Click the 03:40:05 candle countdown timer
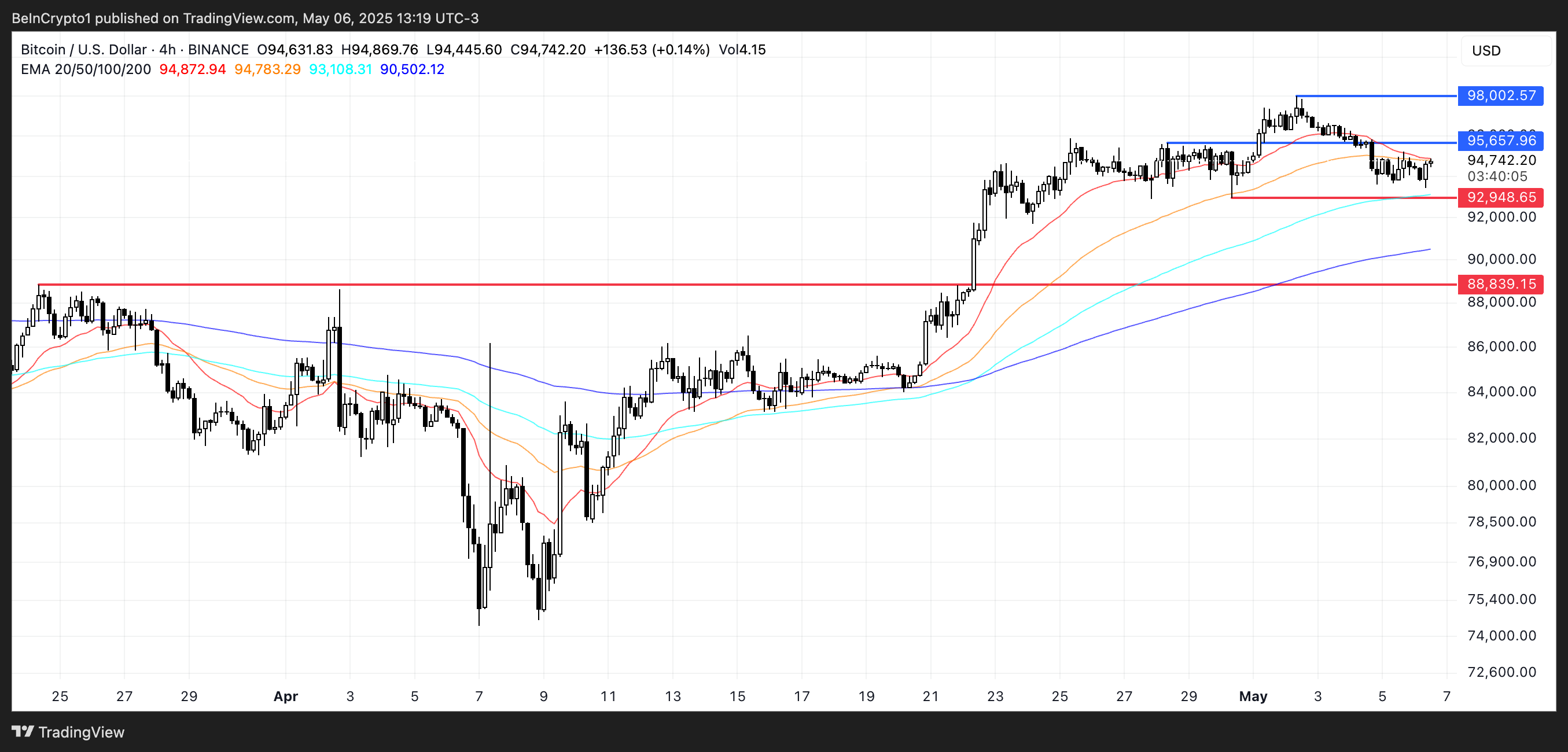The height and width of the screenshot is (752, 1568). (x=1497, y=176)
